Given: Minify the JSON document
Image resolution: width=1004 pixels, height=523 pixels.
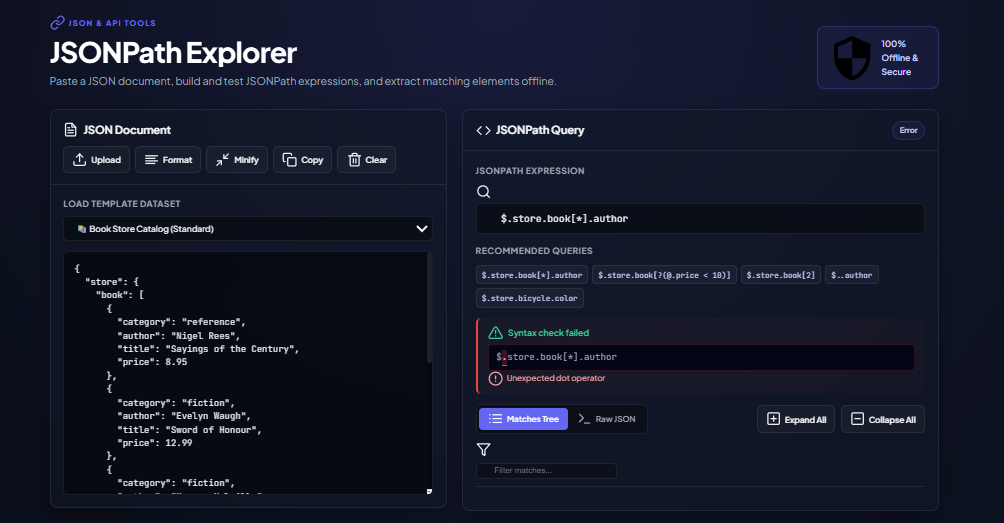Looking at the screenshot, I should (237, 160).
